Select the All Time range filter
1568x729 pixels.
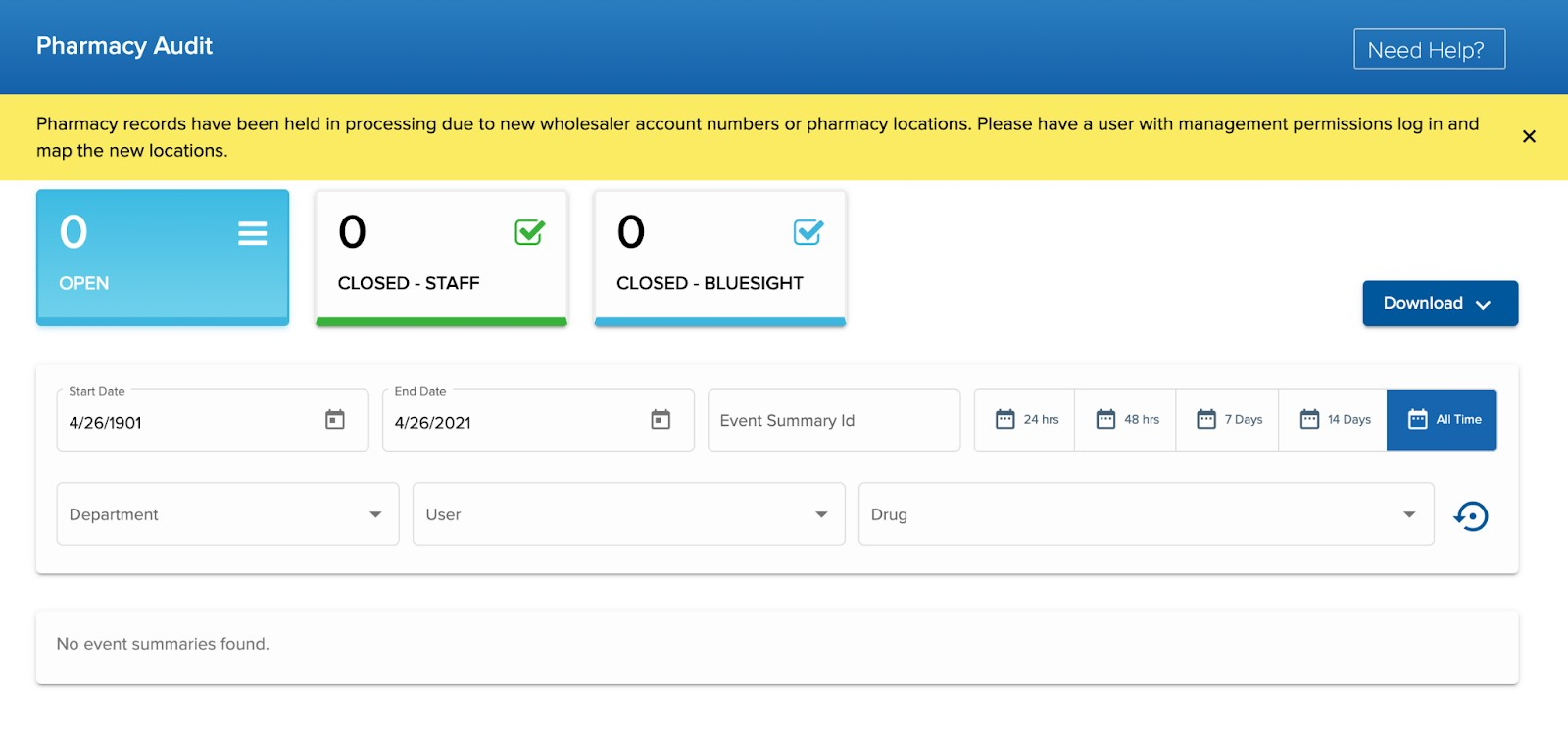1443,420
